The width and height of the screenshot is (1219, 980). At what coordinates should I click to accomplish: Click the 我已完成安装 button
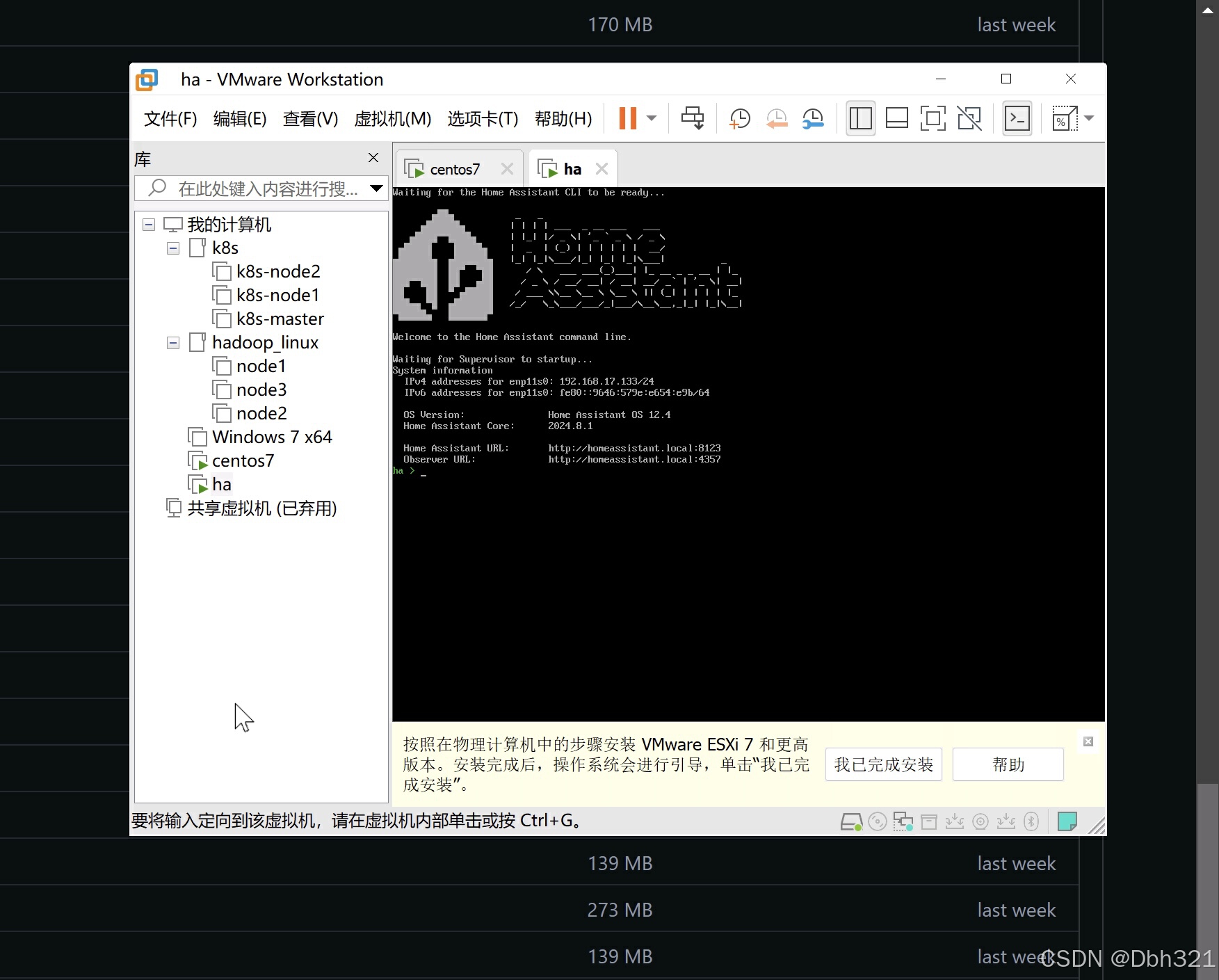(883, 764)
